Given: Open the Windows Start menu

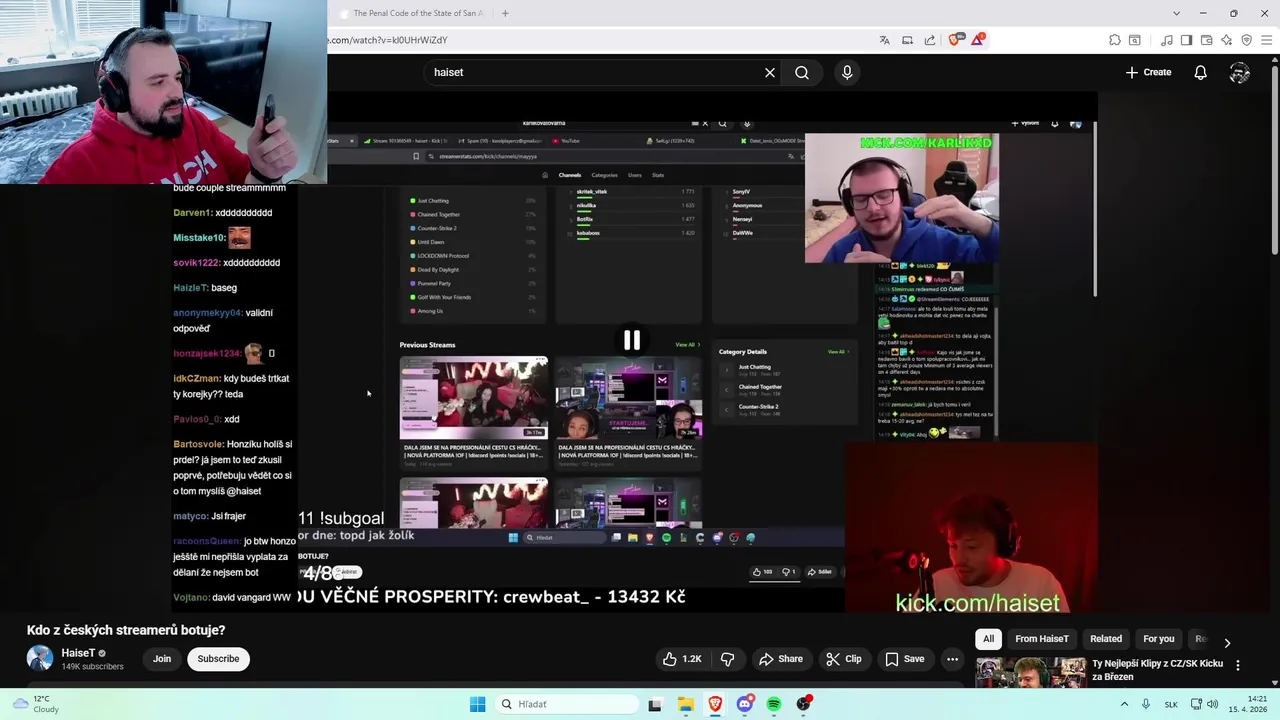Looking at the screenshot, I should [x=477, y=704].
